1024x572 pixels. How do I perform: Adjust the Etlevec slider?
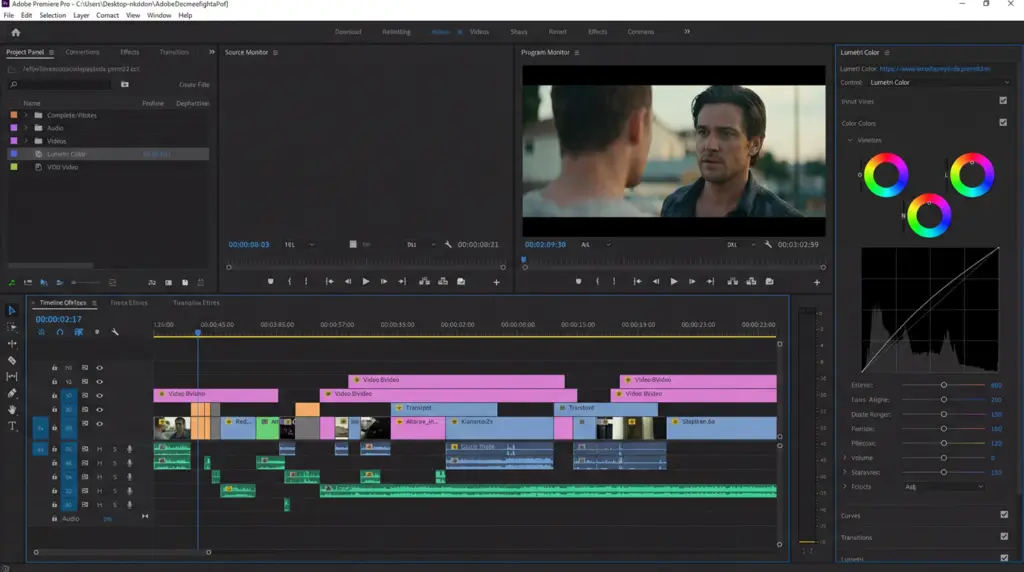[944, 385]
